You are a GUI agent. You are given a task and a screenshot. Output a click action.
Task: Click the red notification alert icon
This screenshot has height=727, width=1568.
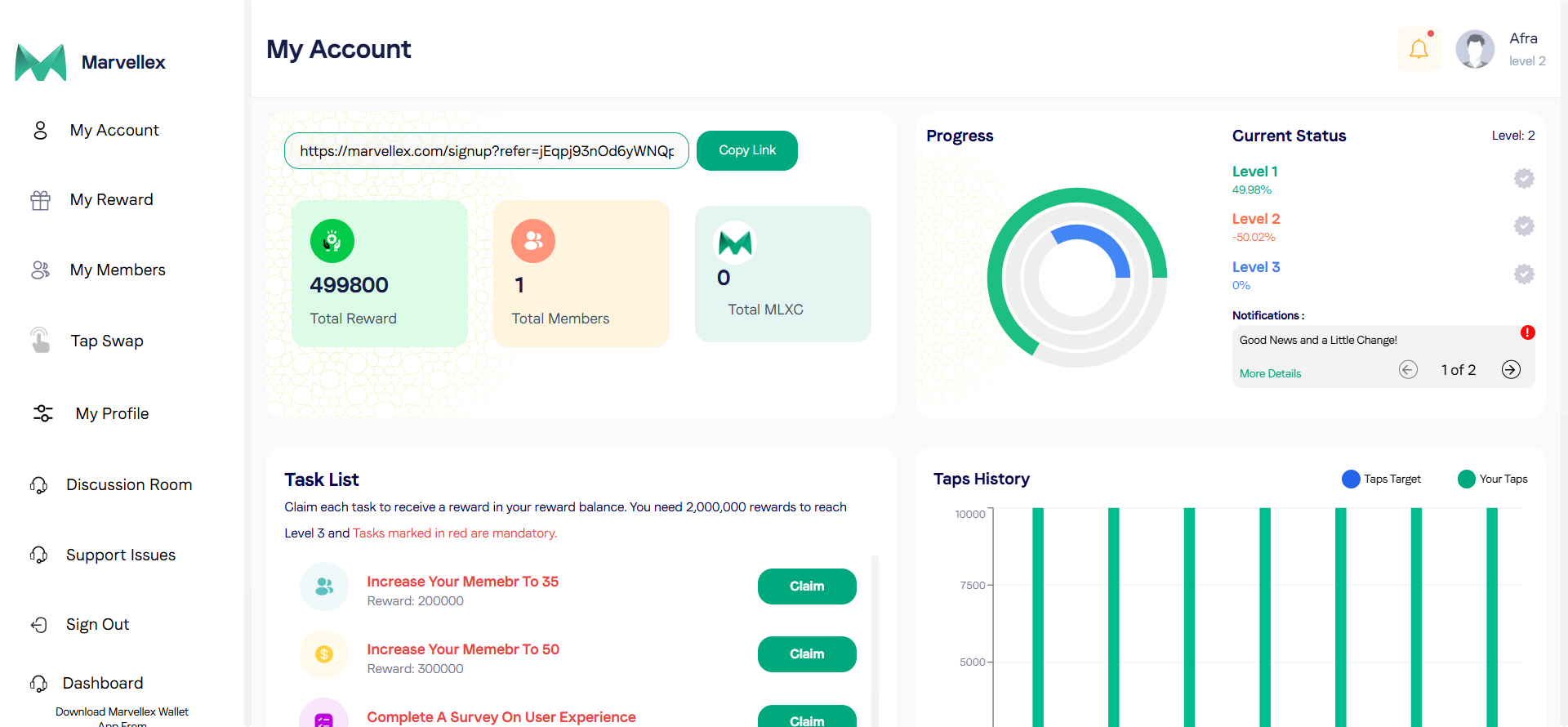coord(1527,332)
